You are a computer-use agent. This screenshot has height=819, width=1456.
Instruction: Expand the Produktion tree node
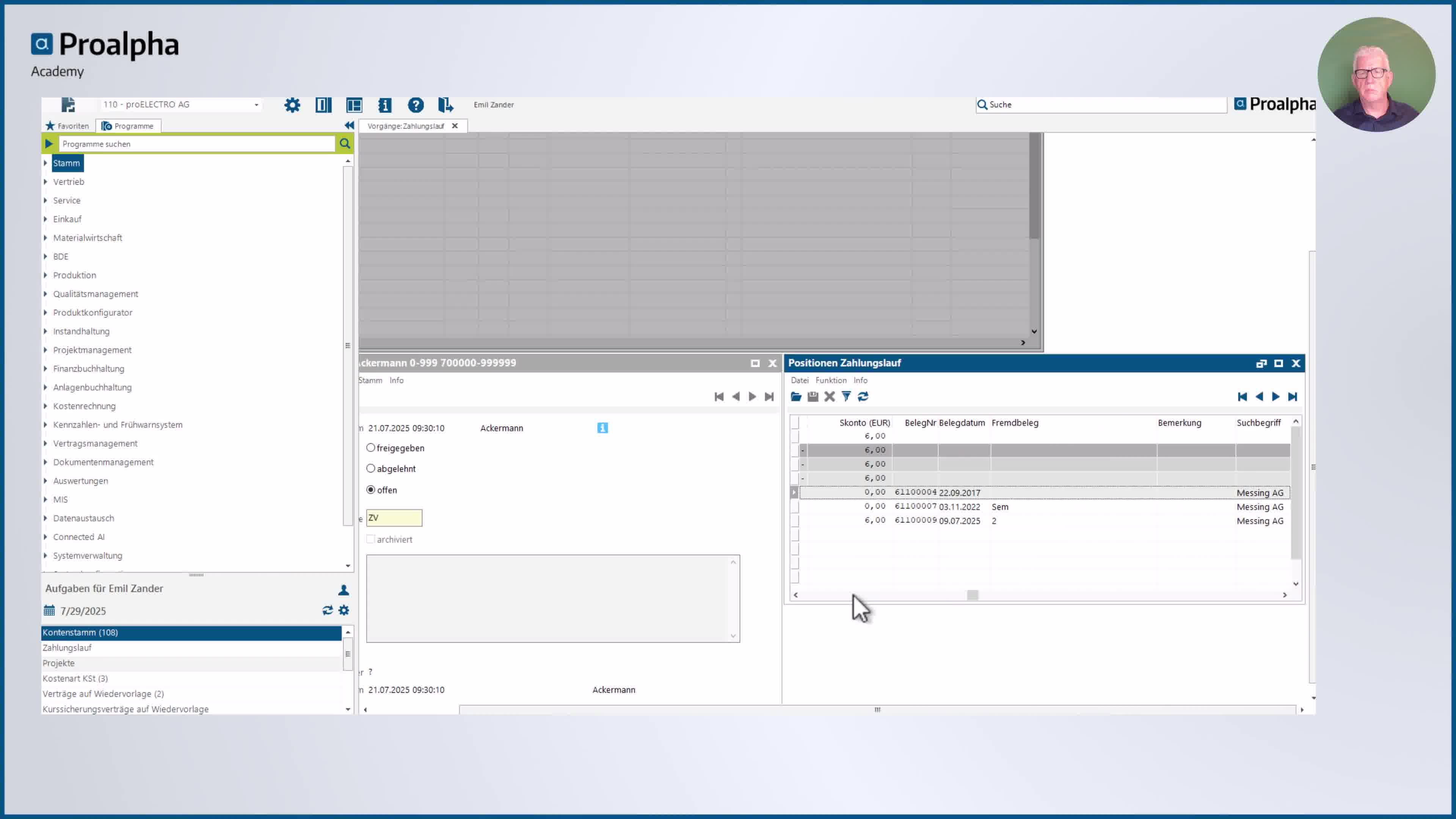click(46, 275)
